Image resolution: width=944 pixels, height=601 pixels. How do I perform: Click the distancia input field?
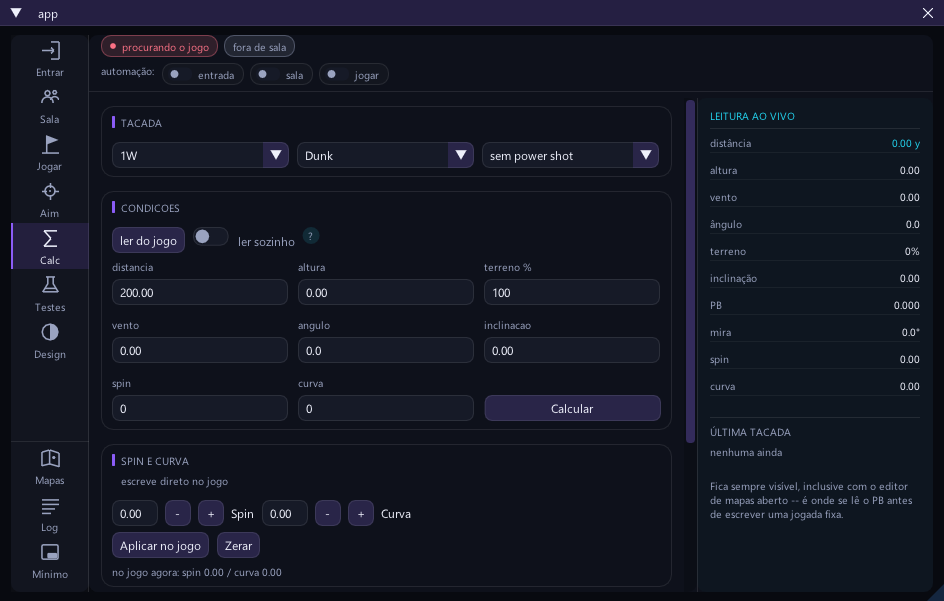tap(200, 292)
